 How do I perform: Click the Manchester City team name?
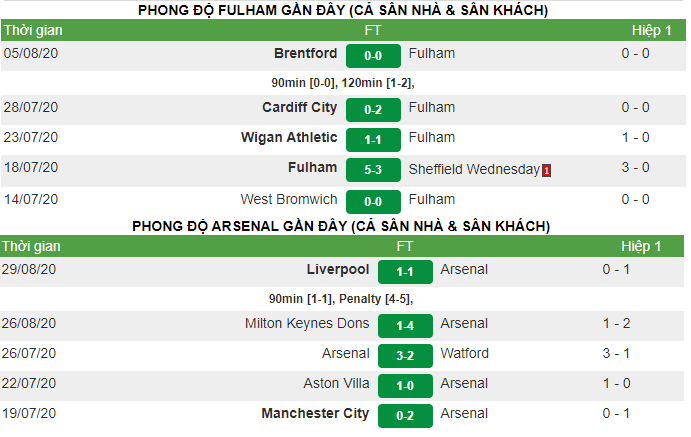coord(315,413)
